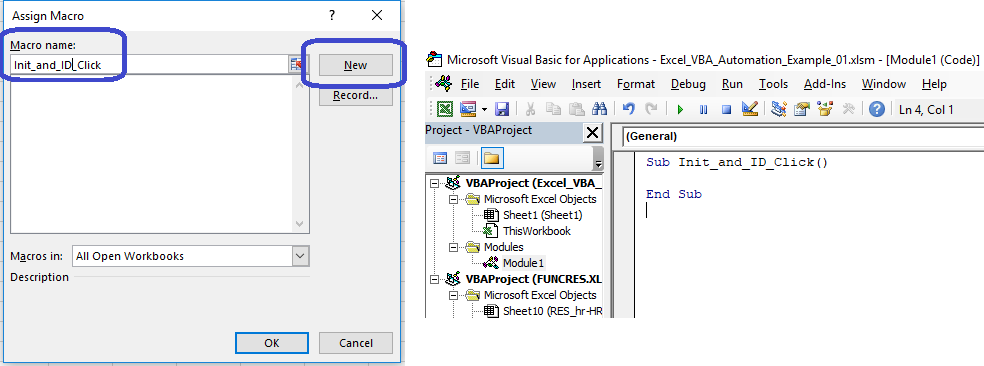Click the empty macro list box
984x366 pixels.
tap(152, 154)
